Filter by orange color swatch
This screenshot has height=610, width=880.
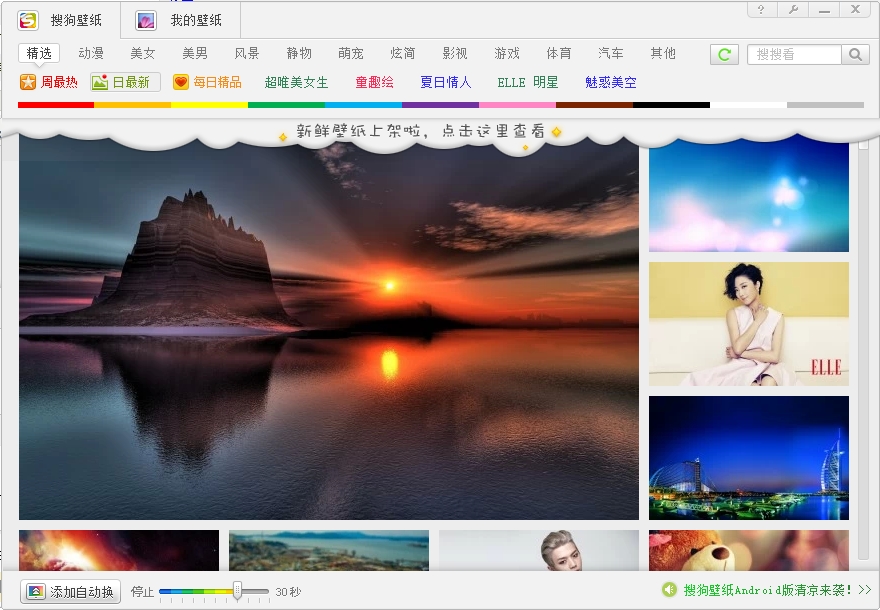pos(132,105)
